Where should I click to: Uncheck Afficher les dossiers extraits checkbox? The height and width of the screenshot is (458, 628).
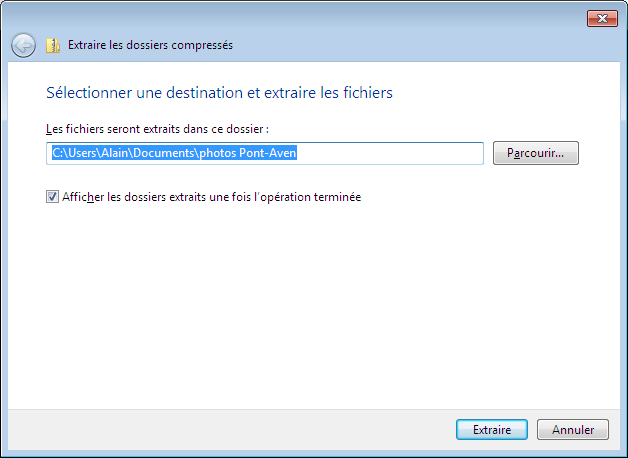(x=52, y=197)
